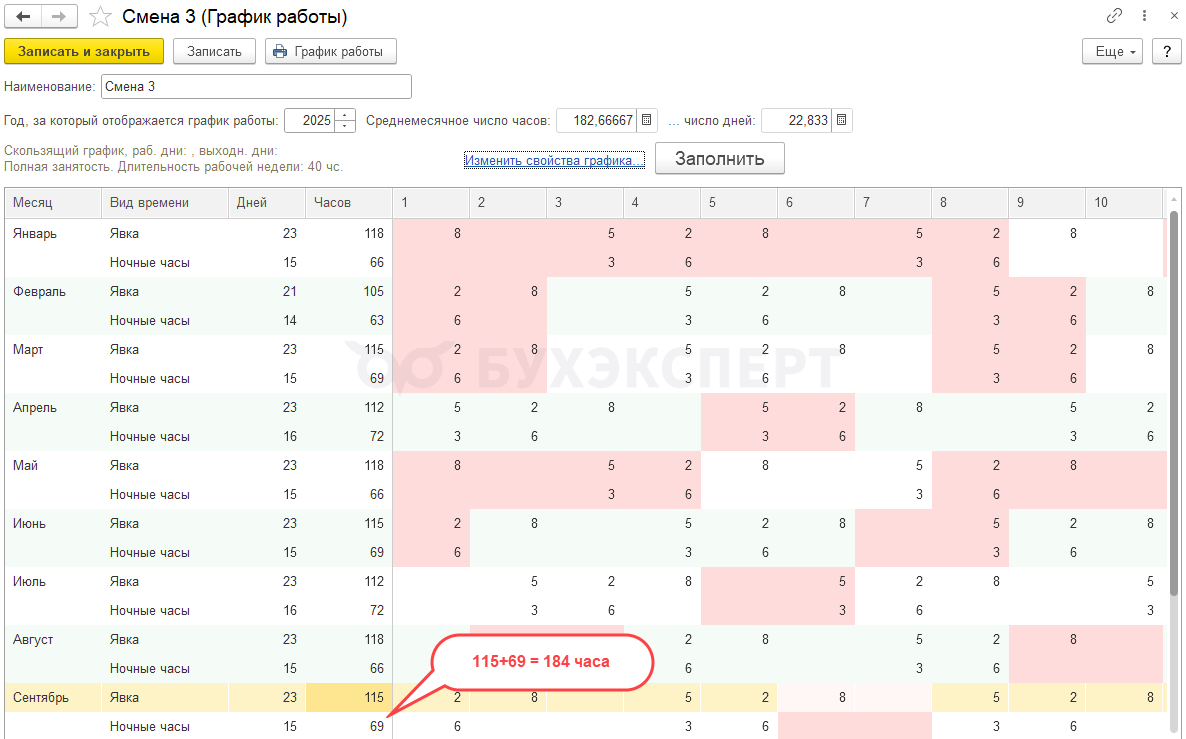Click the forward navigation arrow
This screenshot has width=1186, height=739.
pyautogui.click(x=59, y=17)
